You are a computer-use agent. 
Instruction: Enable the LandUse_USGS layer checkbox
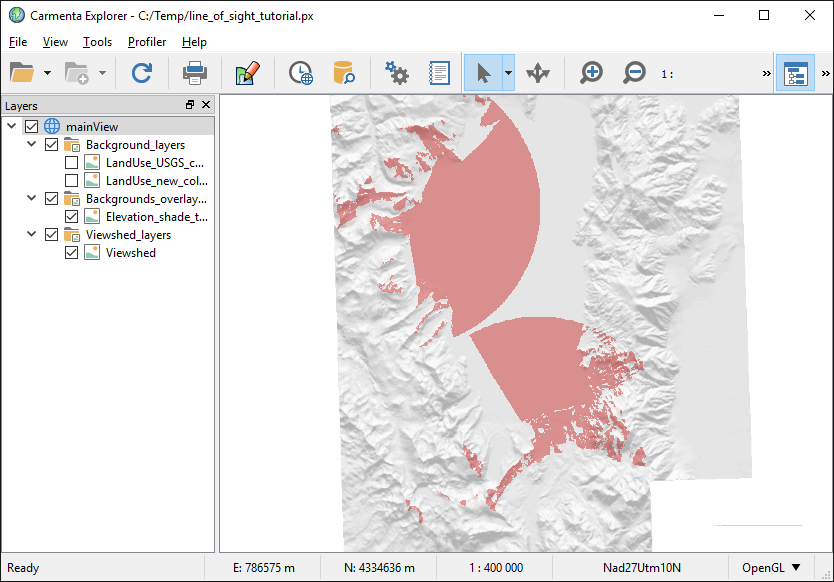tap(72, 163)
